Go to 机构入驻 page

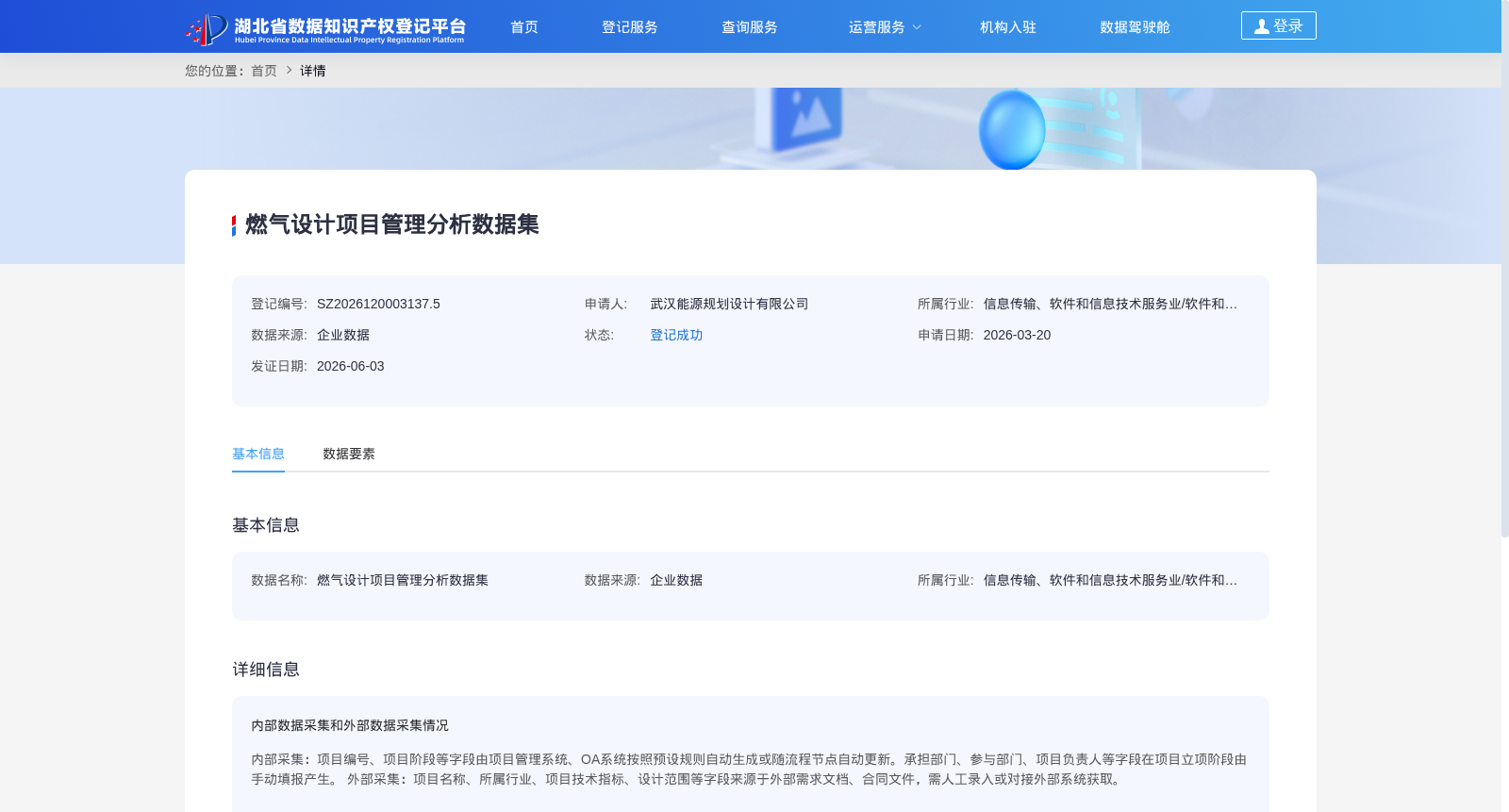(x=1008, y=27)
